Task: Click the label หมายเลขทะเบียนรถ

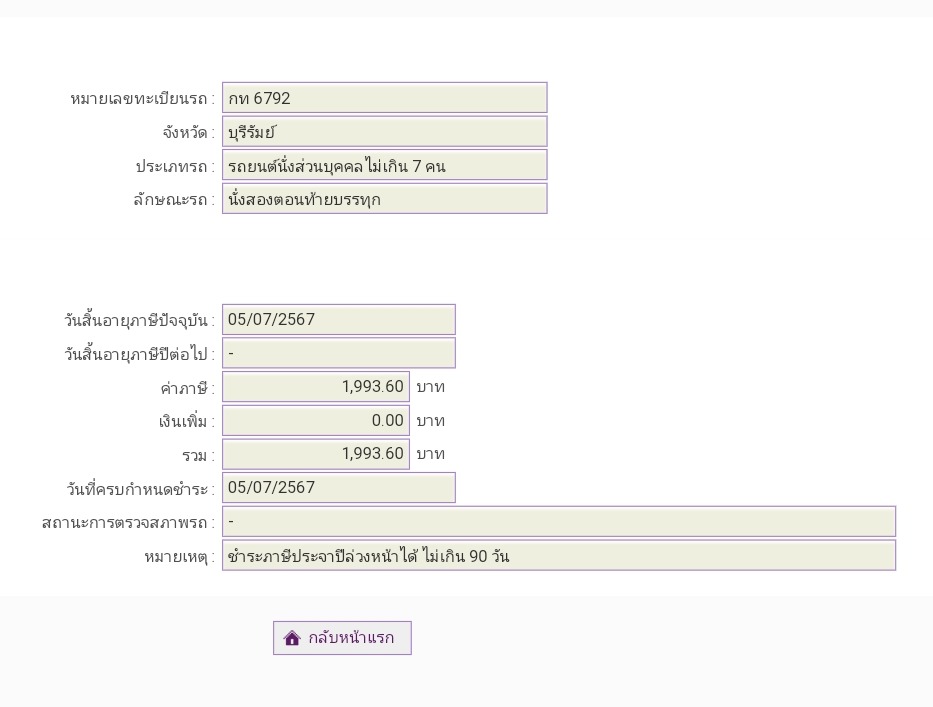Action: coord(142,98)
